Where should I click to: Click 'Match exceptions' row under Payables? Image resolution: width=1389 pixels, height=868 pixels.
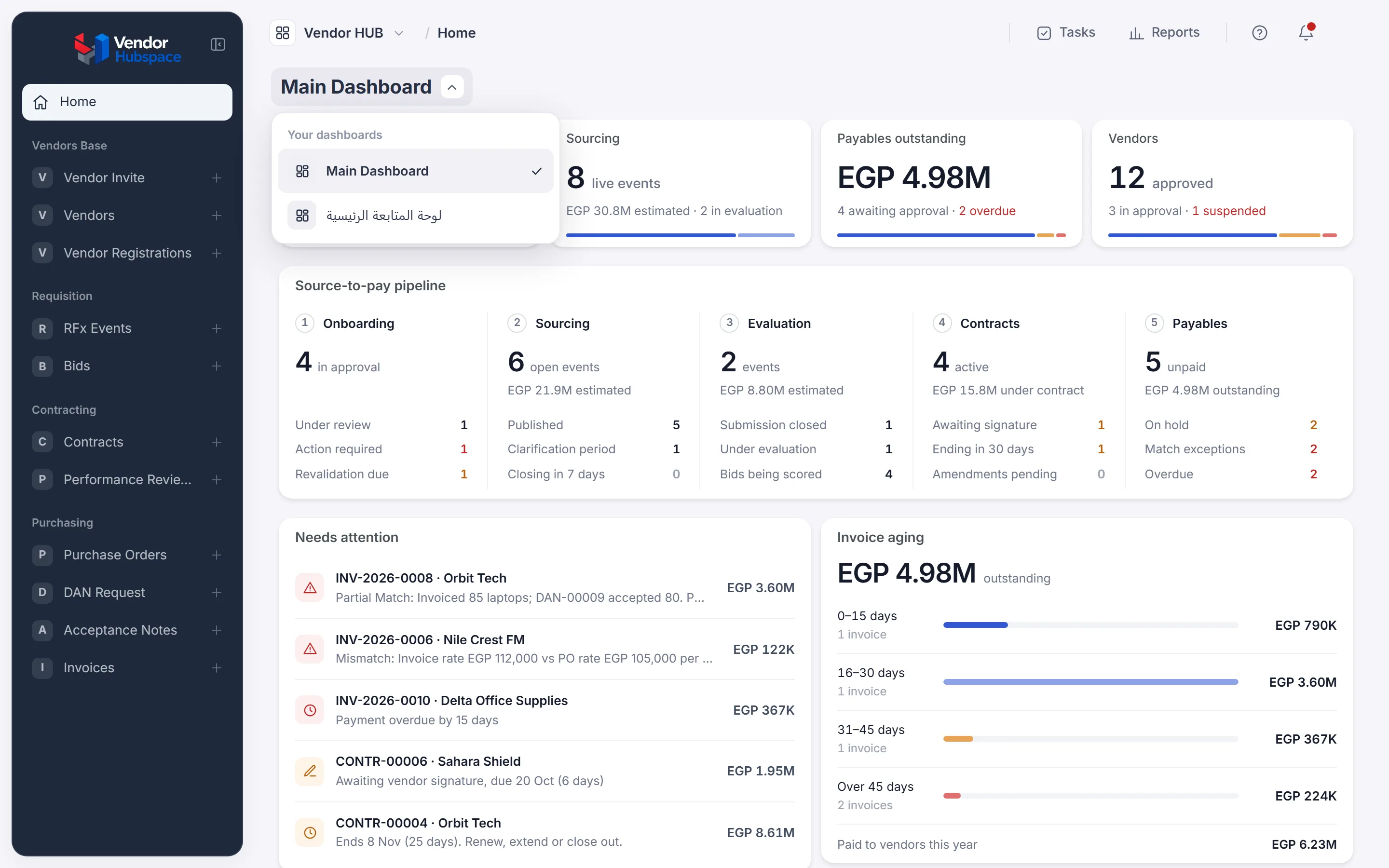tap(1231, 449)
